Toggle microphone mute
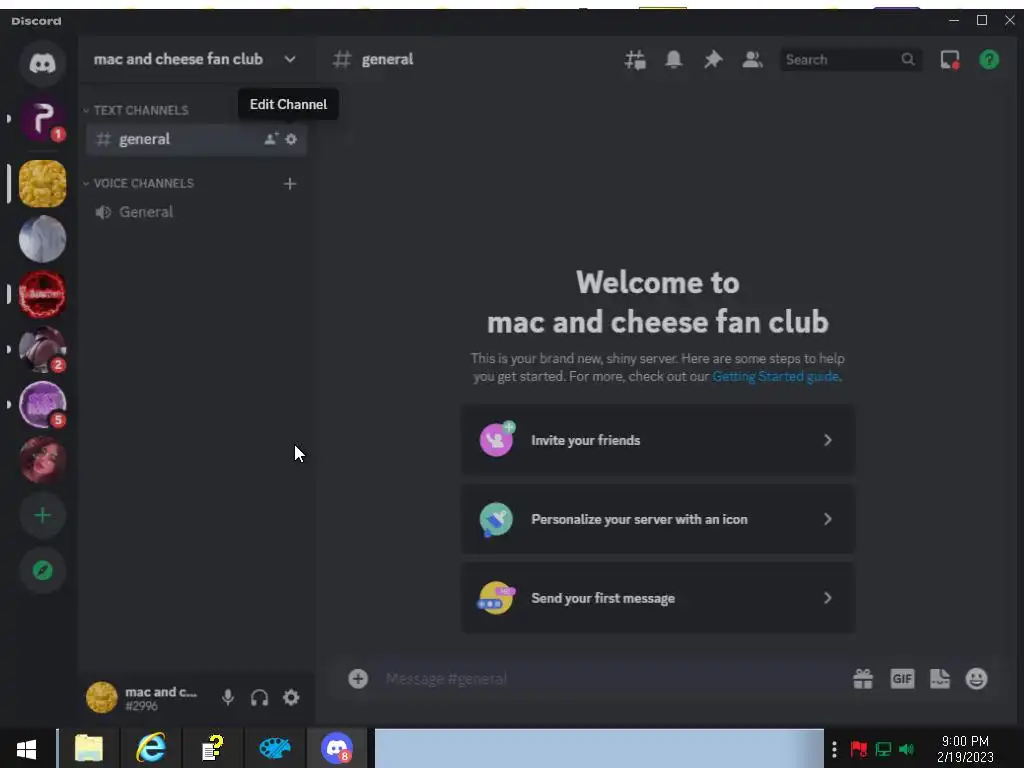The width and height of the screenshot is (1024, 768). pyautogui.click(x=228, y=697)
